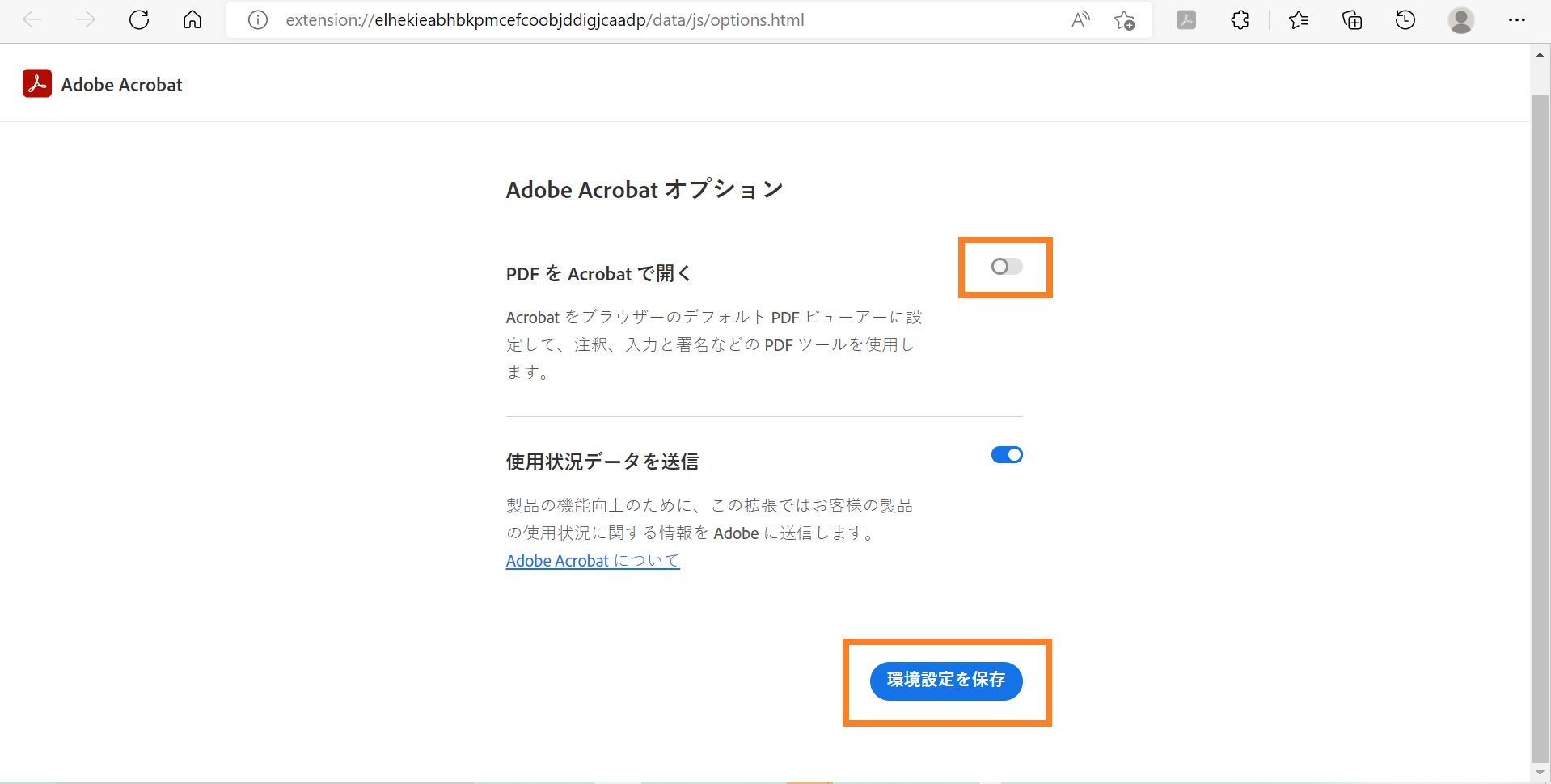Open the Adobe Acrobat extension icon

coord(1185,19)
